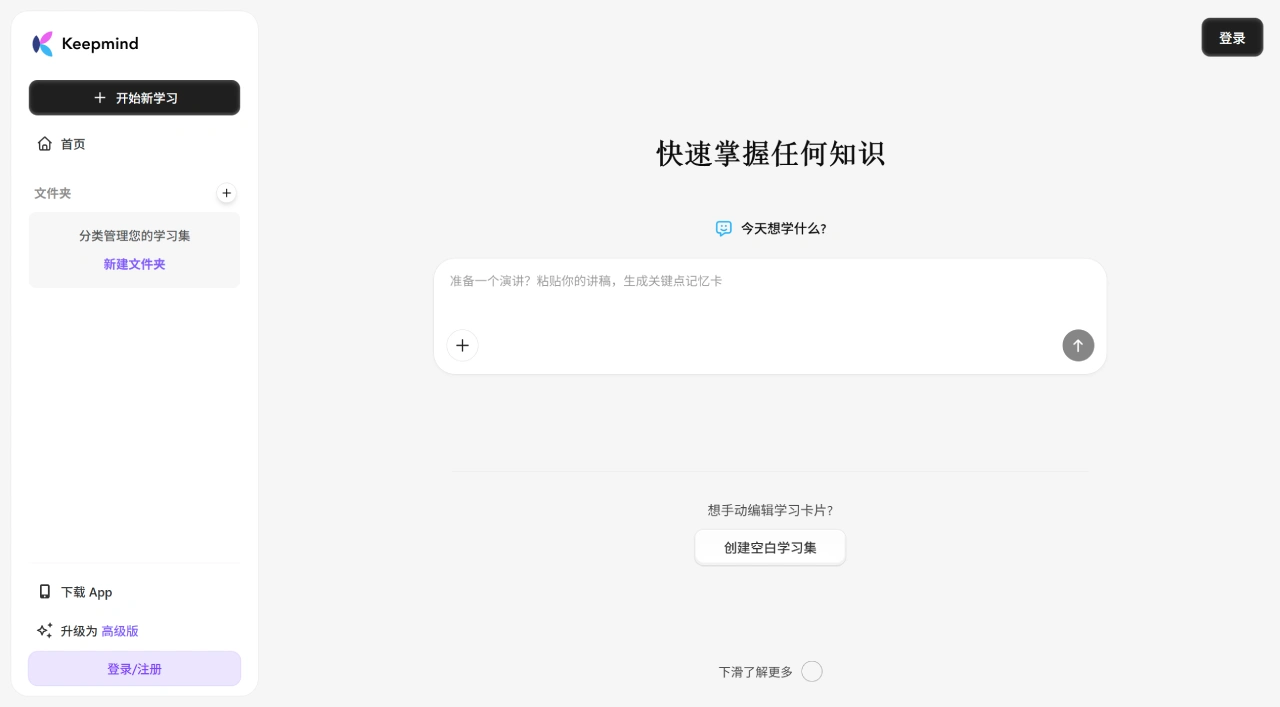Click 创建空白学习集 button
Viewport: 1280px width, 707px height.
point(770,548)
